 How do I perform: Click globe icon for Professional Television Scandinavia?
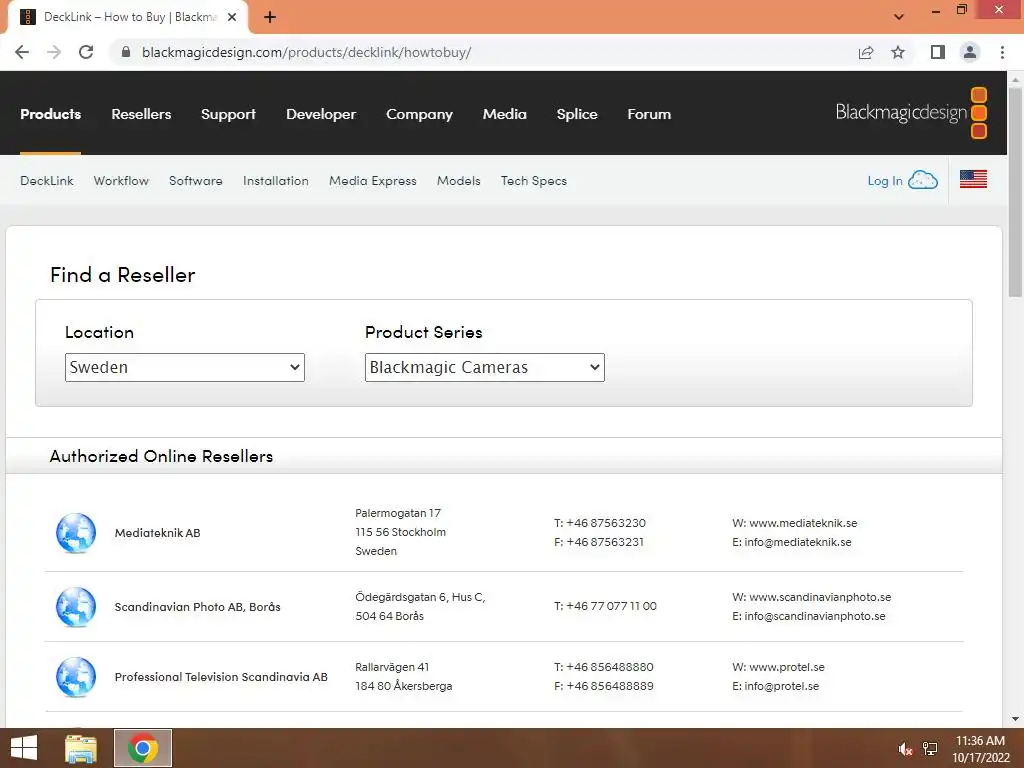coord(76,677)
